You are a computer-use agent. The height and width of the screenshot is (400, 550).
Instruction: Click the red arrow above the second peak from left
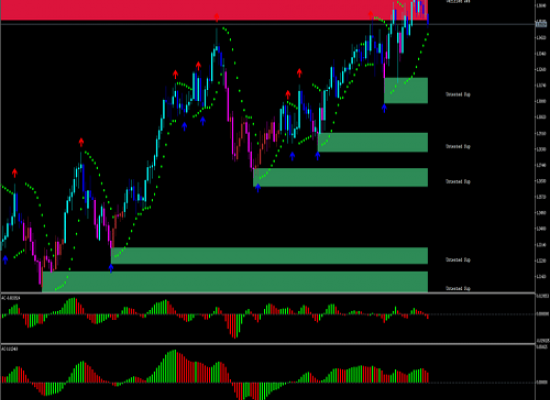81,142
